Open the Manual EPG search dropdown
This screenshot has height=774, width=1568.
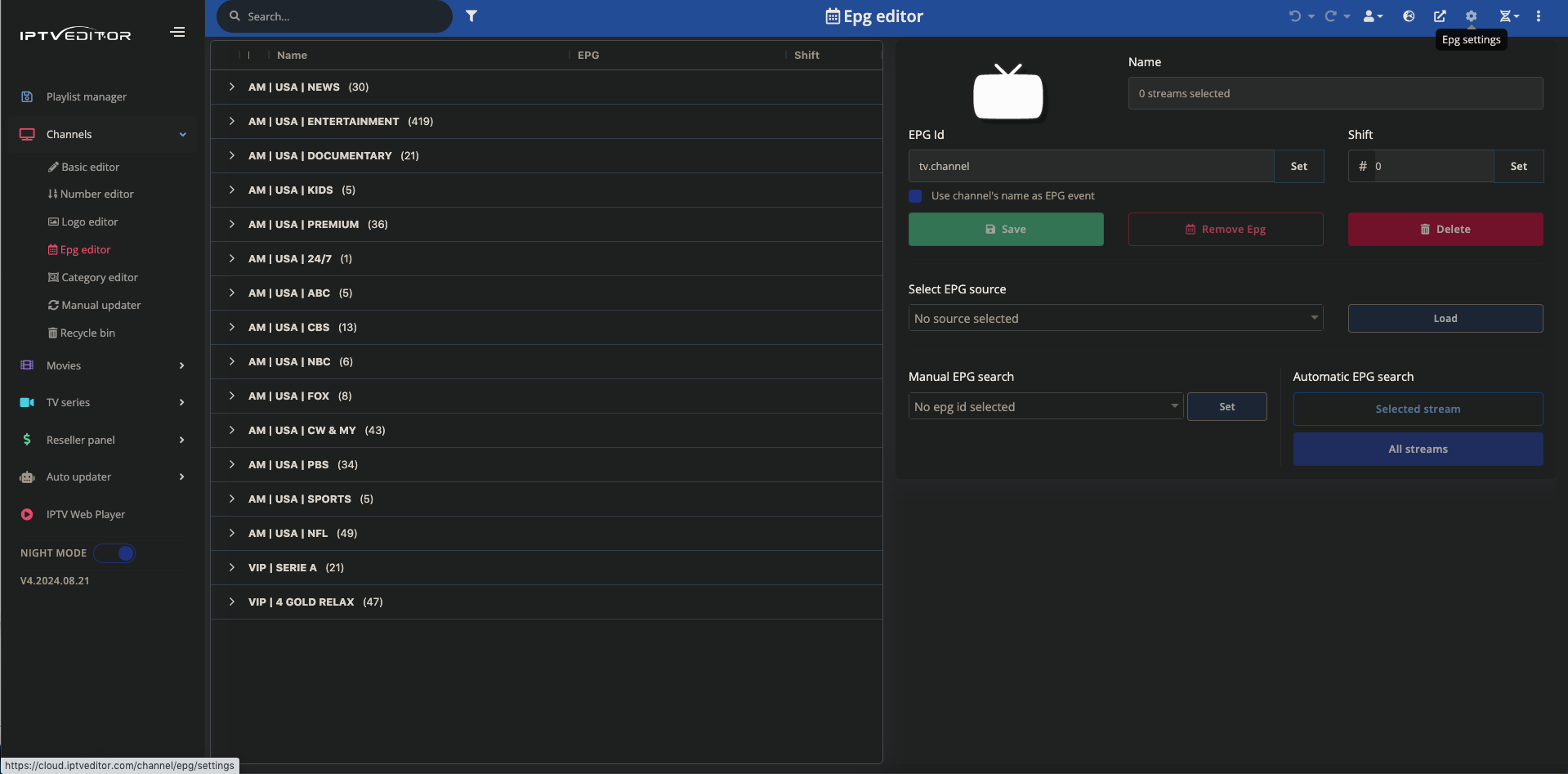(x=1045, y=406)
